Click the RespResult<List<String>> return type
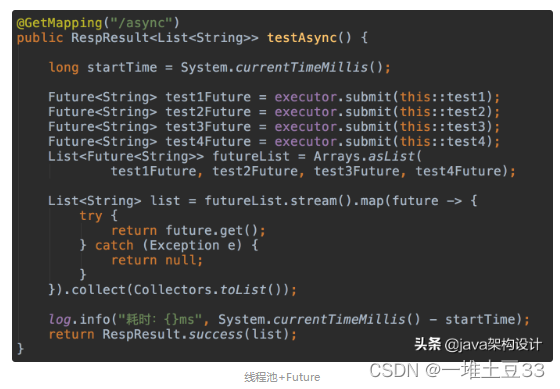Screen dimensions: 560x389 pyautogui.click(x=165, y=38)
